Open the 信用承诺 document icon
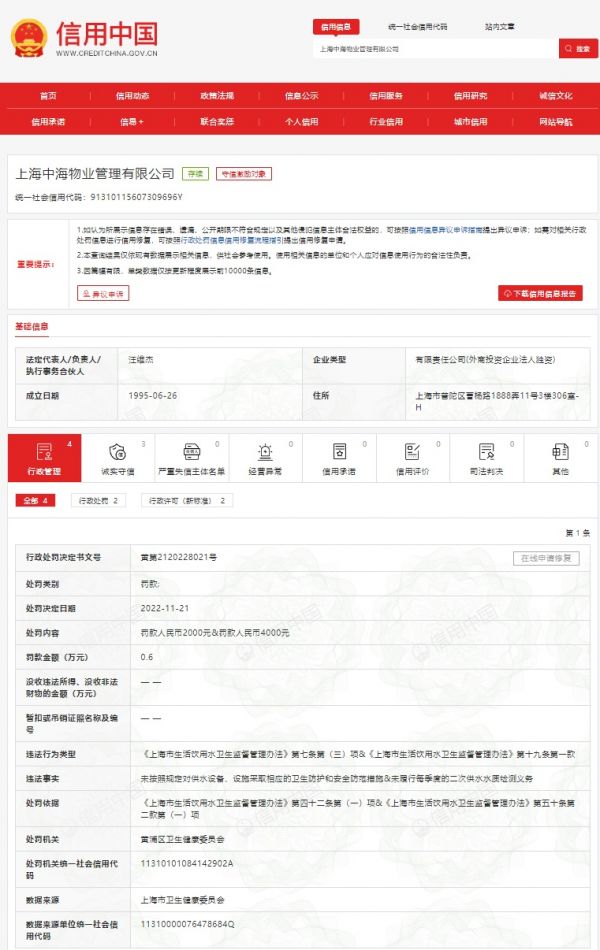Image resolution: width=600 pixels, height=950 pixels. tap(338, 452)
